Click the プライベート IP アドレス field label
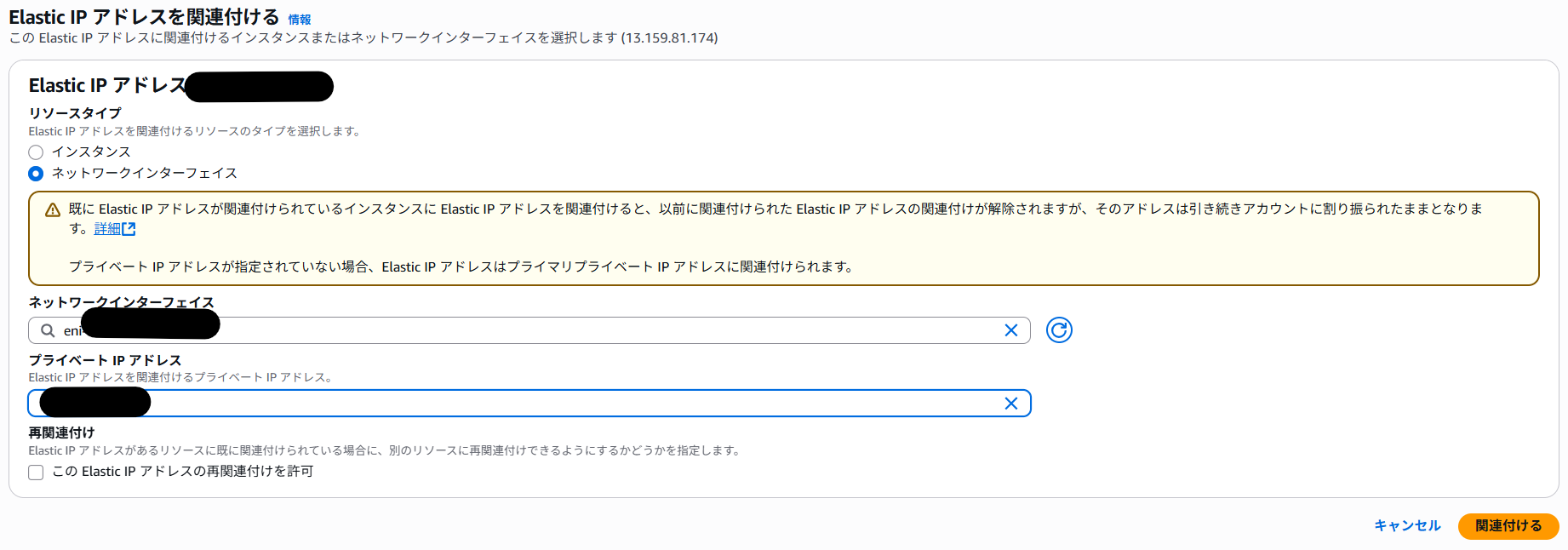The image size is (1568, 550). pyautogui.click(x=105, y=360)
